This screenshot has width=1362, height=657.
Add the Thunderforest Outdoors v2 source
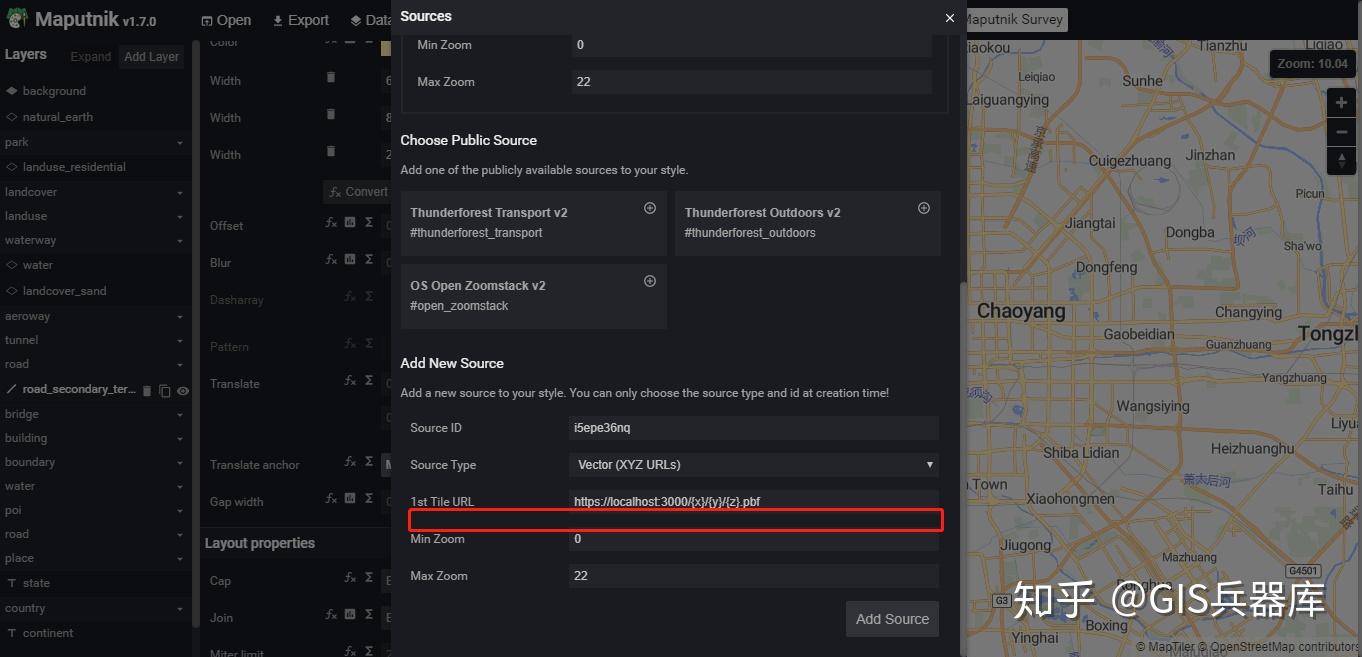coord(924,209)
